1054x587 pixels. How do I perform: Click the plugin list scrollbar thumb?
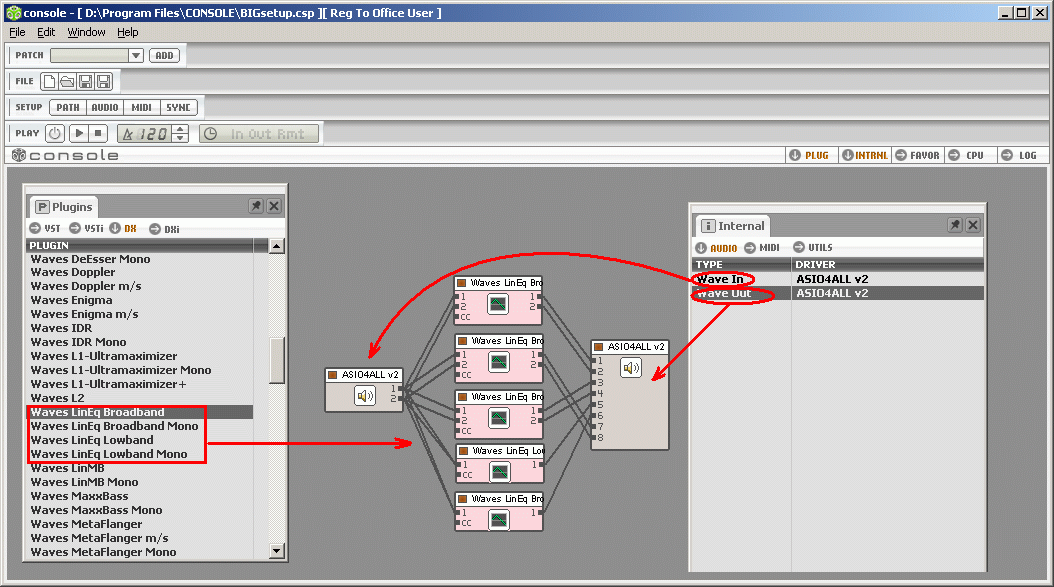(276, 360)
